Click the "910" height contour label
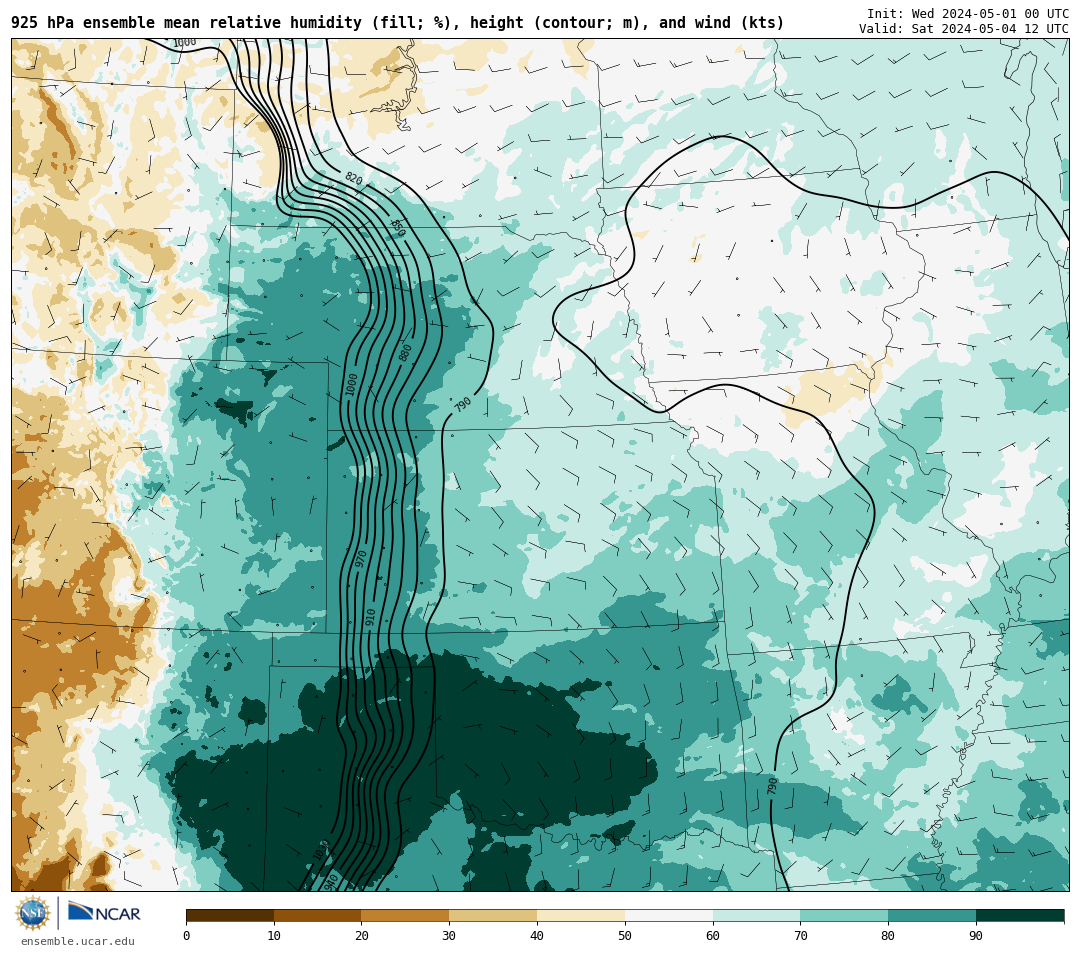This screenshot has height=954, width=1080. [370, 617]
